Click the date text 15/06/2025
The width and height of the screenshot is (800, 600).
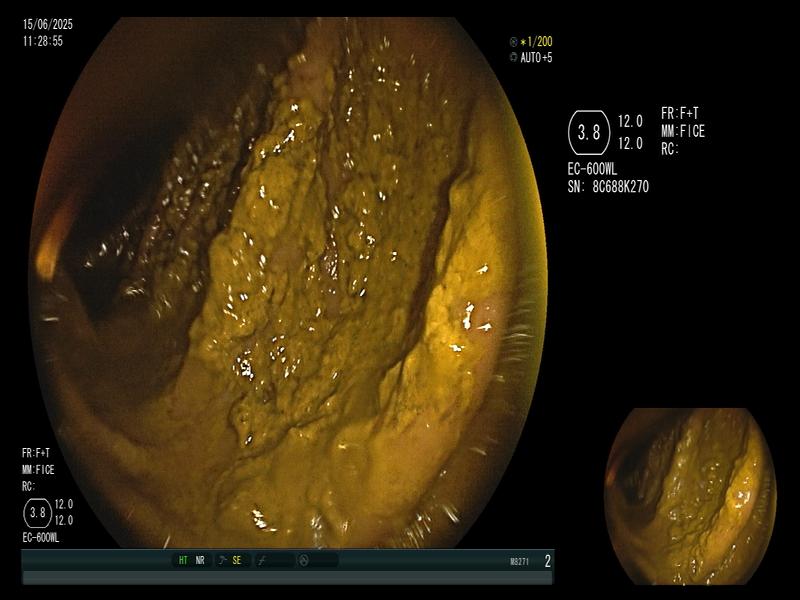(x=48, y=24)
